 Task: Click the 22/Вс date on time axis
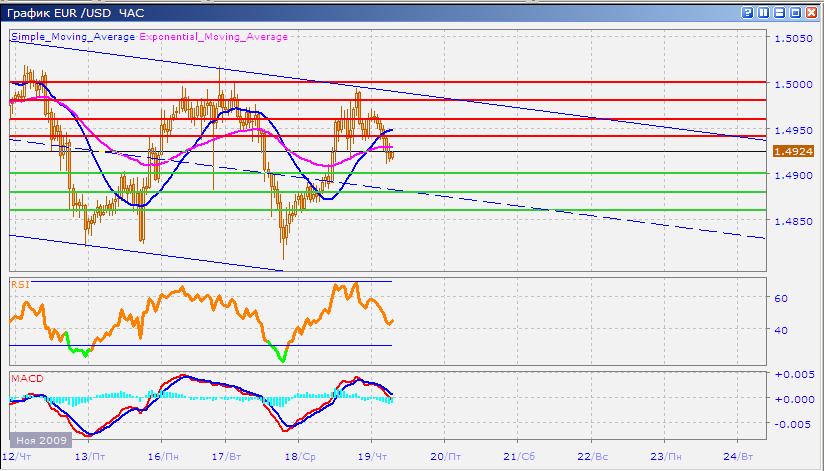pyautogui.click(x=594, y=456)
